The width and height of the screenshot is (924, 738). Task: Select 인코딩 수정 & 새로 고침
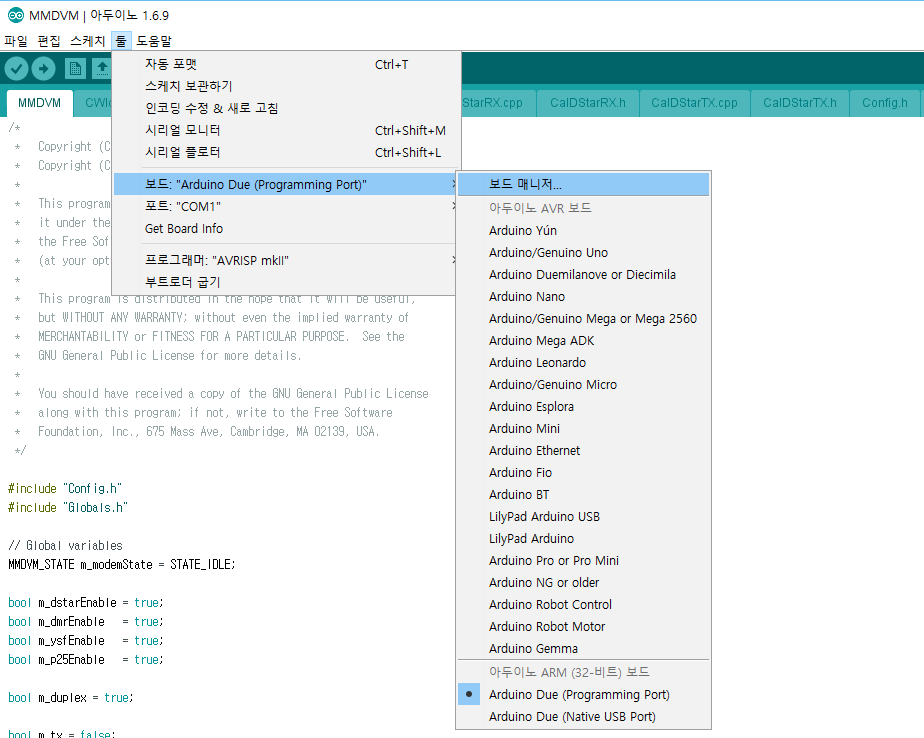285,108
